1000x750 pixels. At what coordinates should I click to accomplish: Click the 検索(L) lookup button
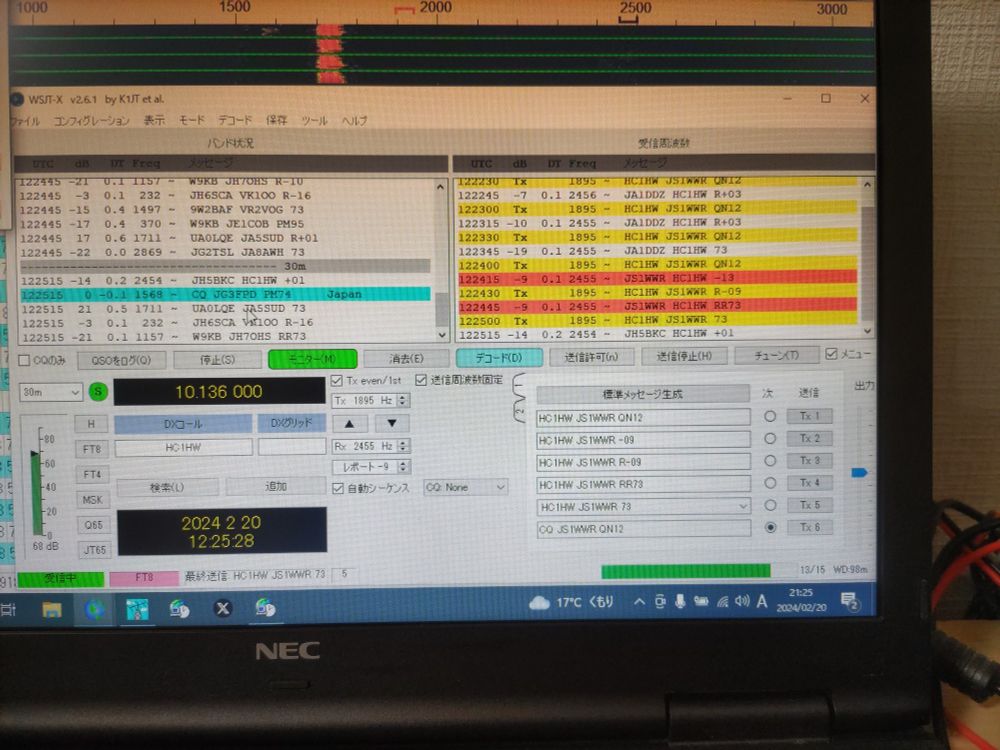point(167,487)
